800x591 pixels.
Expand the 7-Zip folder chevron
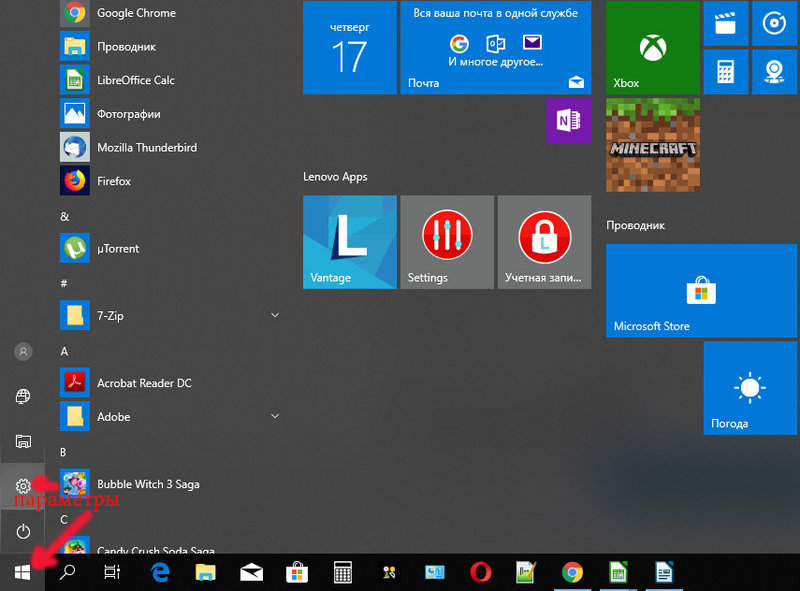274,315
